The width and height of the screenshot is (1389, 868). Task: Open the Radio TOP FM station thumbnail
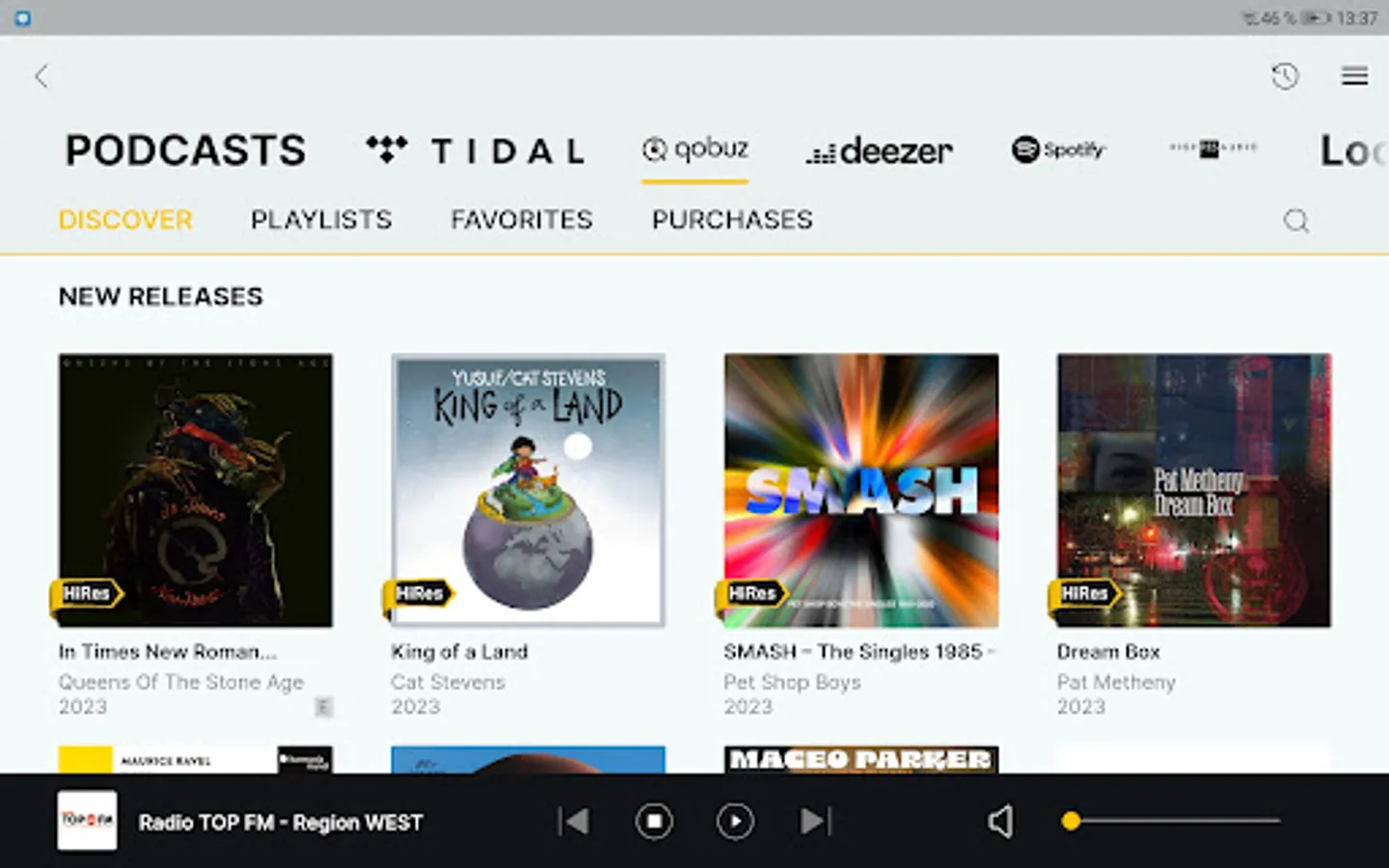pos(87,822)
